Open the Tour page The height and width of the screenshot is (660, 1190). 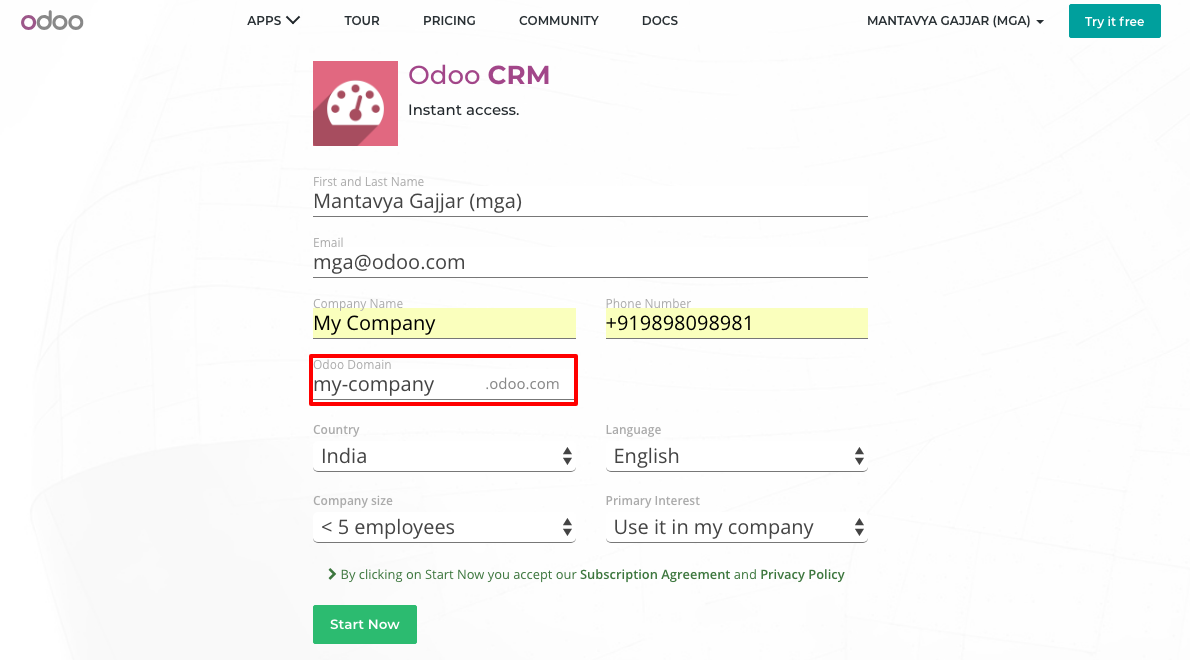362,21
